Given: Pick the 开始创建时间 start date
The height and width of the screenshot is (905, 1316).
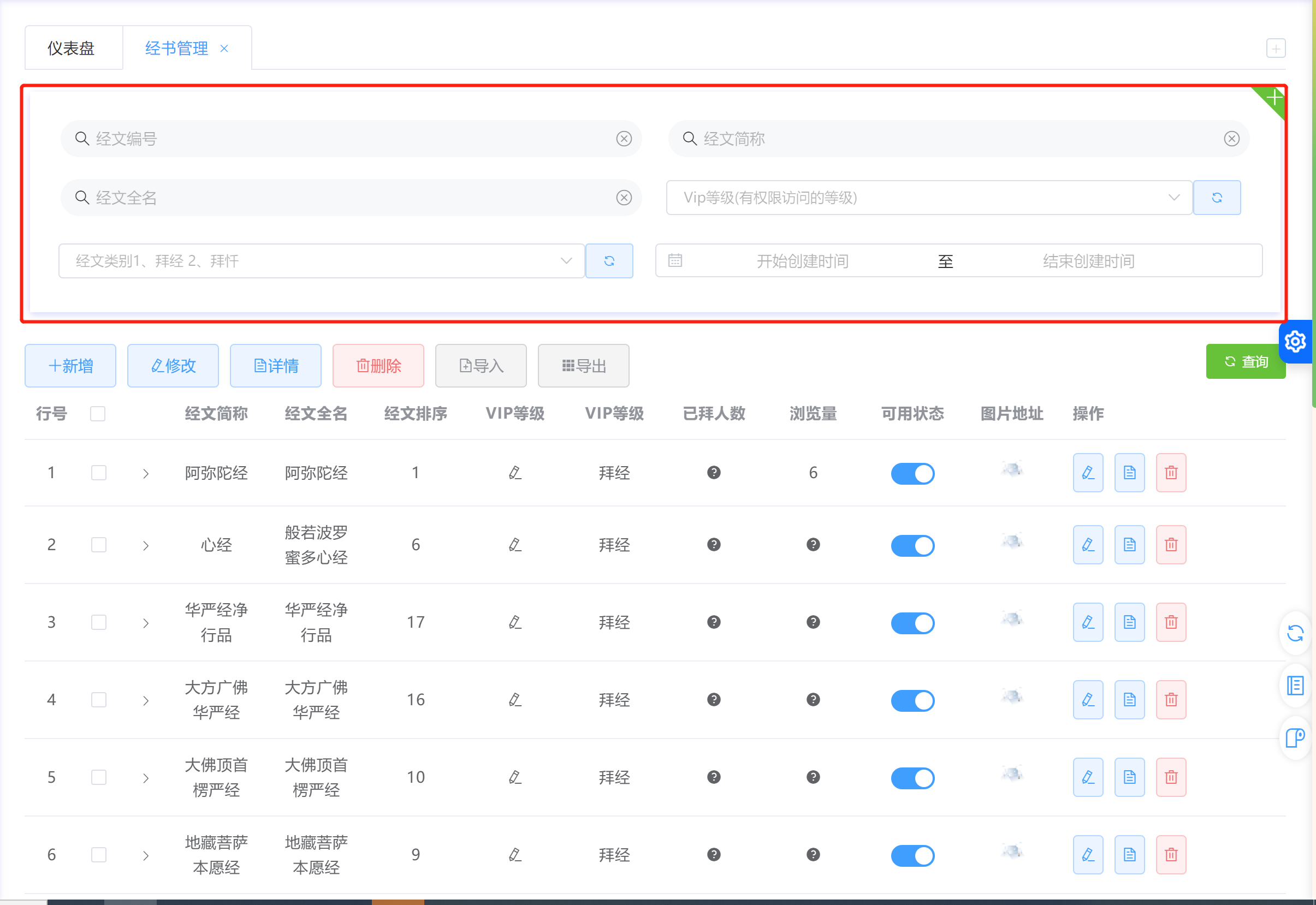Looking at the screenshot, I should [x=802, y=261].
